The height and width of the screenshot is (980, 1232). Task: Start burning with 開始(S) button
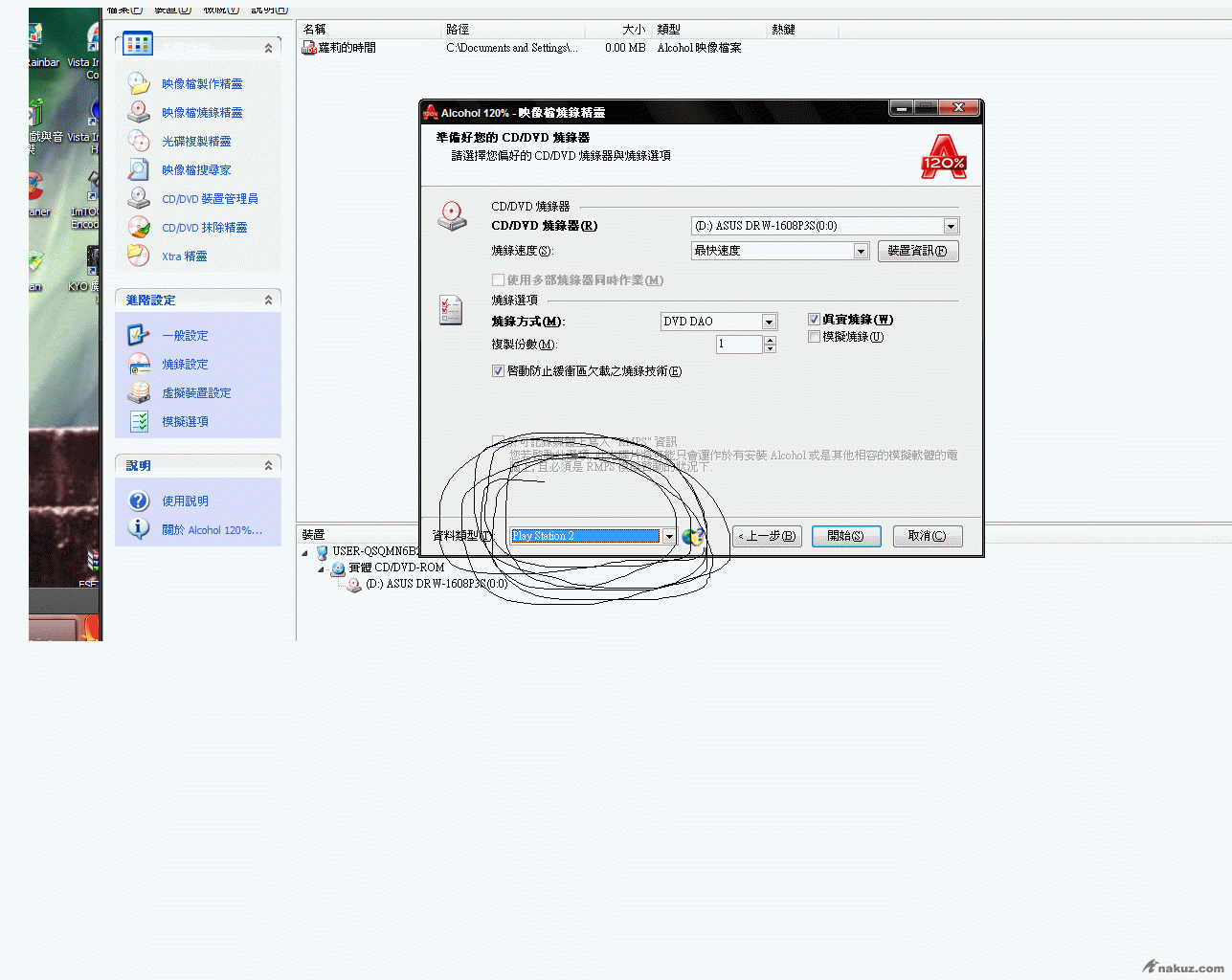846,536
